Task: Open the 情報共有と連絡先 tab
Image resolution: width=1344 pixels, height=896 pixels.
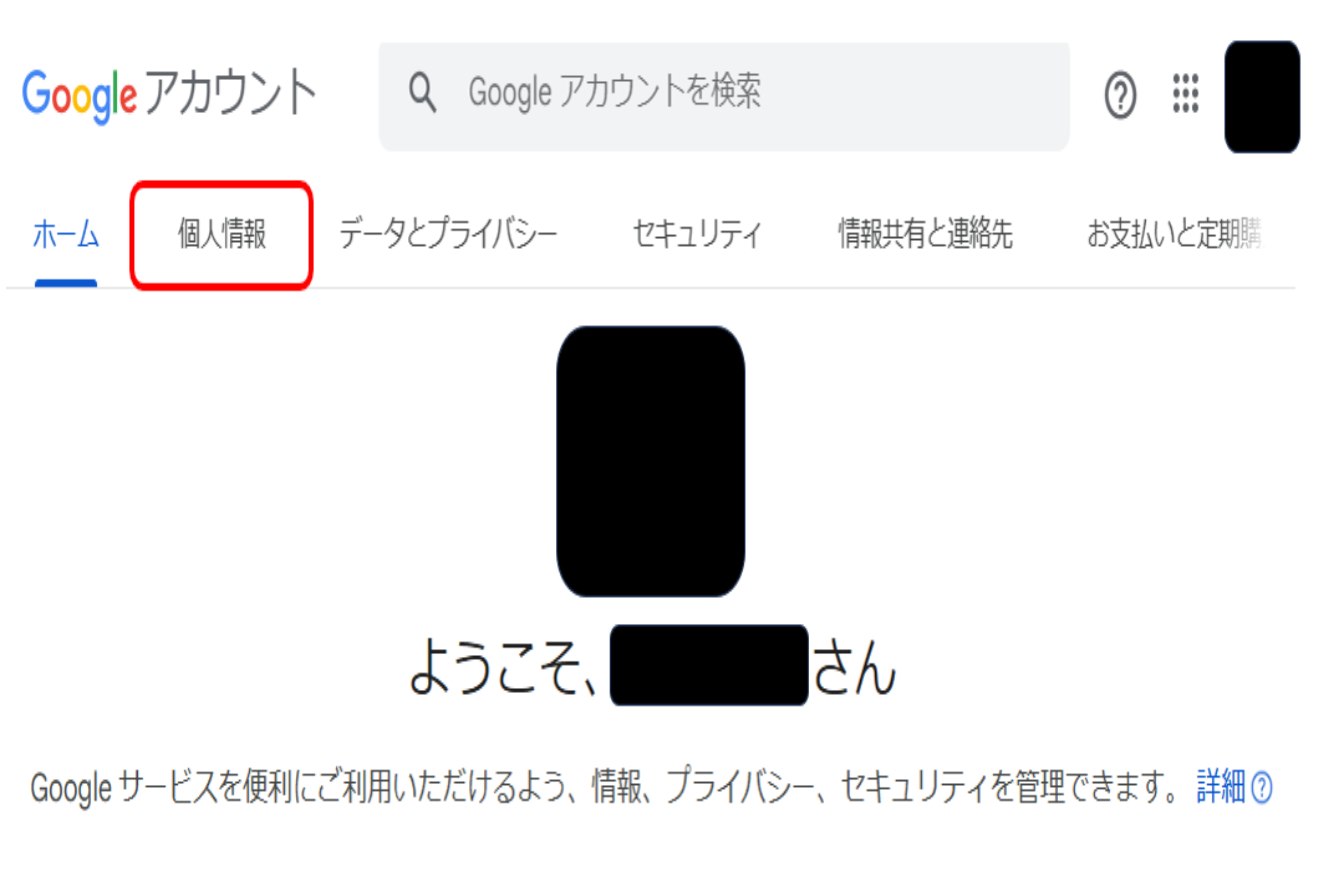Action: click(925, 236)
